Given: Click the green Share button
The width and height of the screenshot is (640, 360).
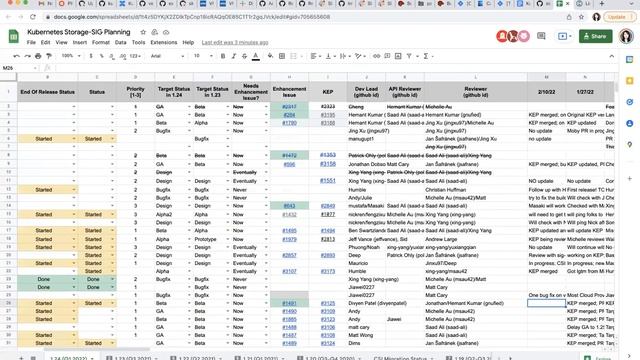Looking at the screenshot, I should tap(596, 36).
